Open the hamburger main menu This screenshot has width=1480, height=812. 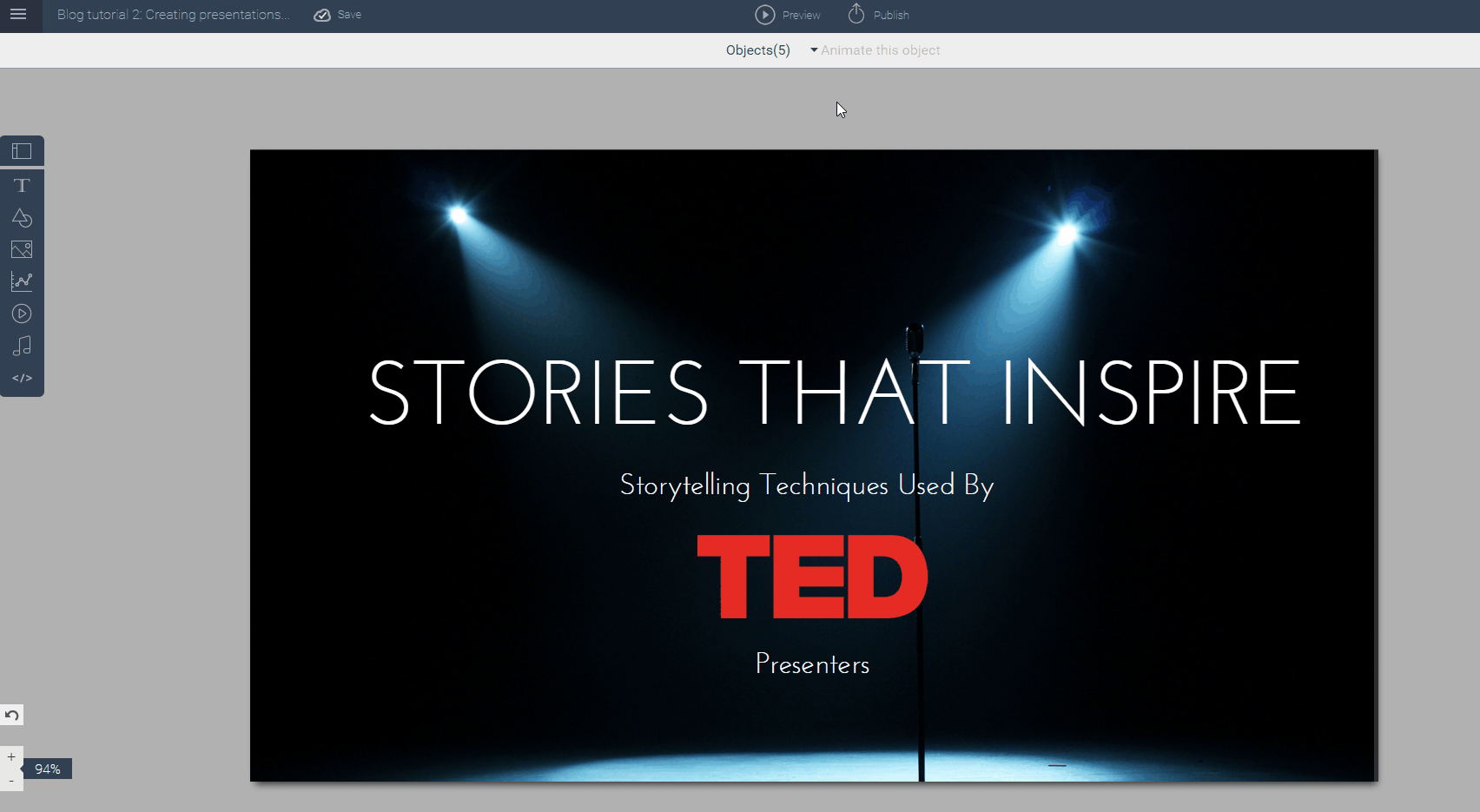tap(18, 15)
